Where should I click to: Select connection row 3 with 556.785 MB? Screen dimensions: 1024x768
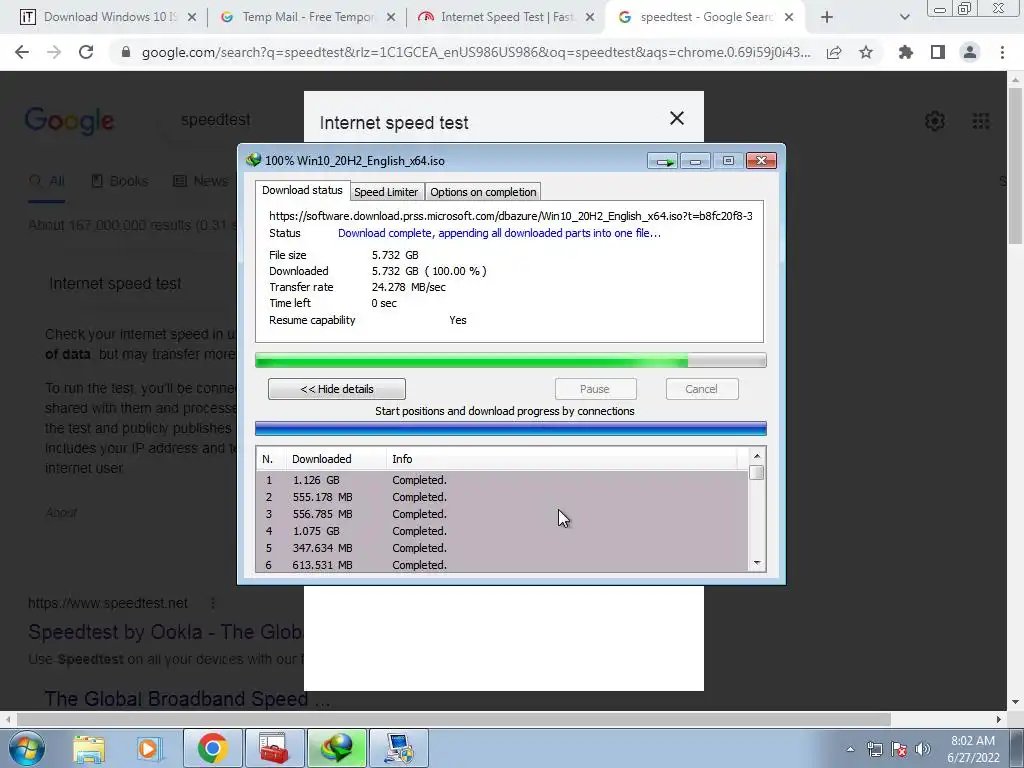pos(502,514)
